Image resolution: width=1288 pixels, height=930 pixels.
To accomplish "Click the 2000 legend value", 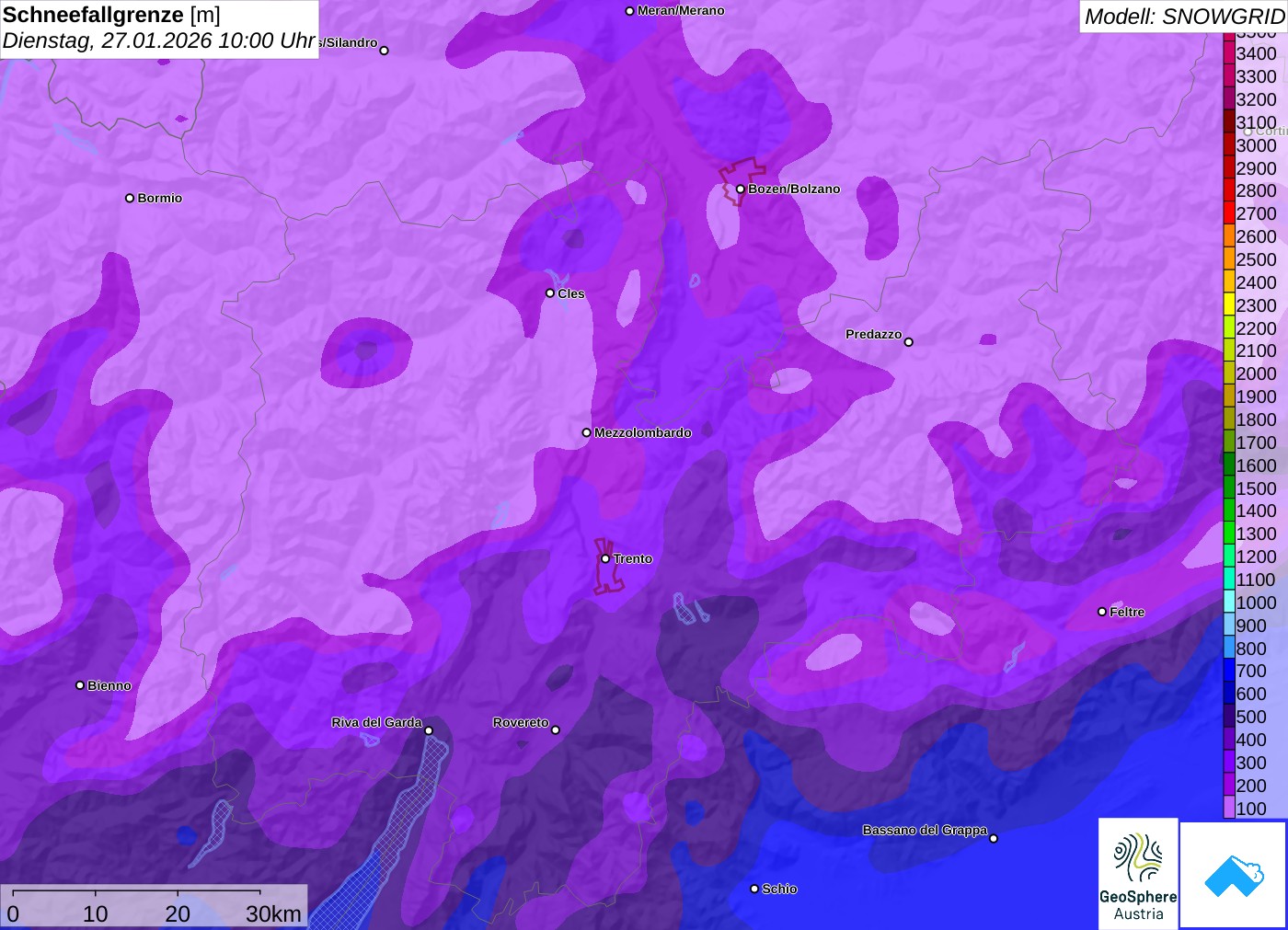I will click(1256, 373).
